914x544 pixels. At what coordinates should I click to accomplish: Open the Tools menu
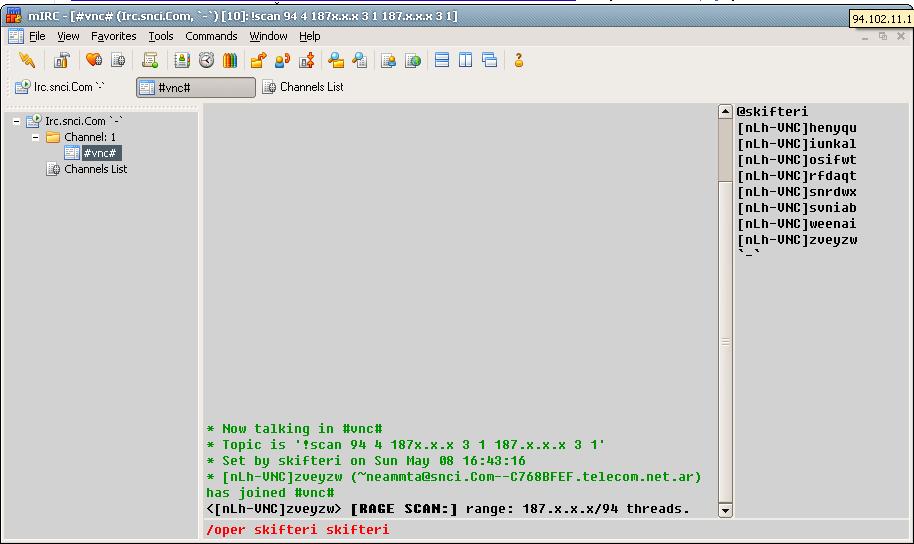(x=161, y=36)
